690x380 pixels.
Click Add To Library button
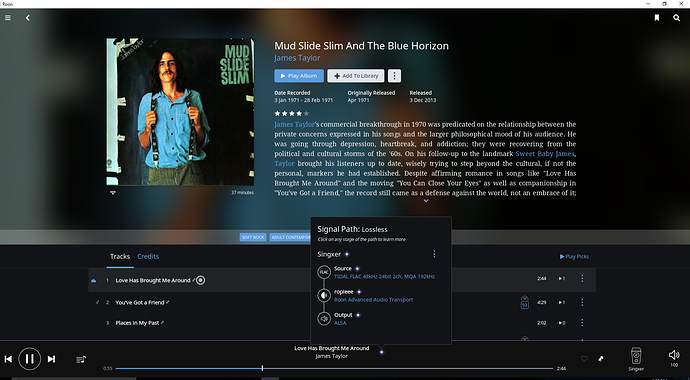point(356,76)
